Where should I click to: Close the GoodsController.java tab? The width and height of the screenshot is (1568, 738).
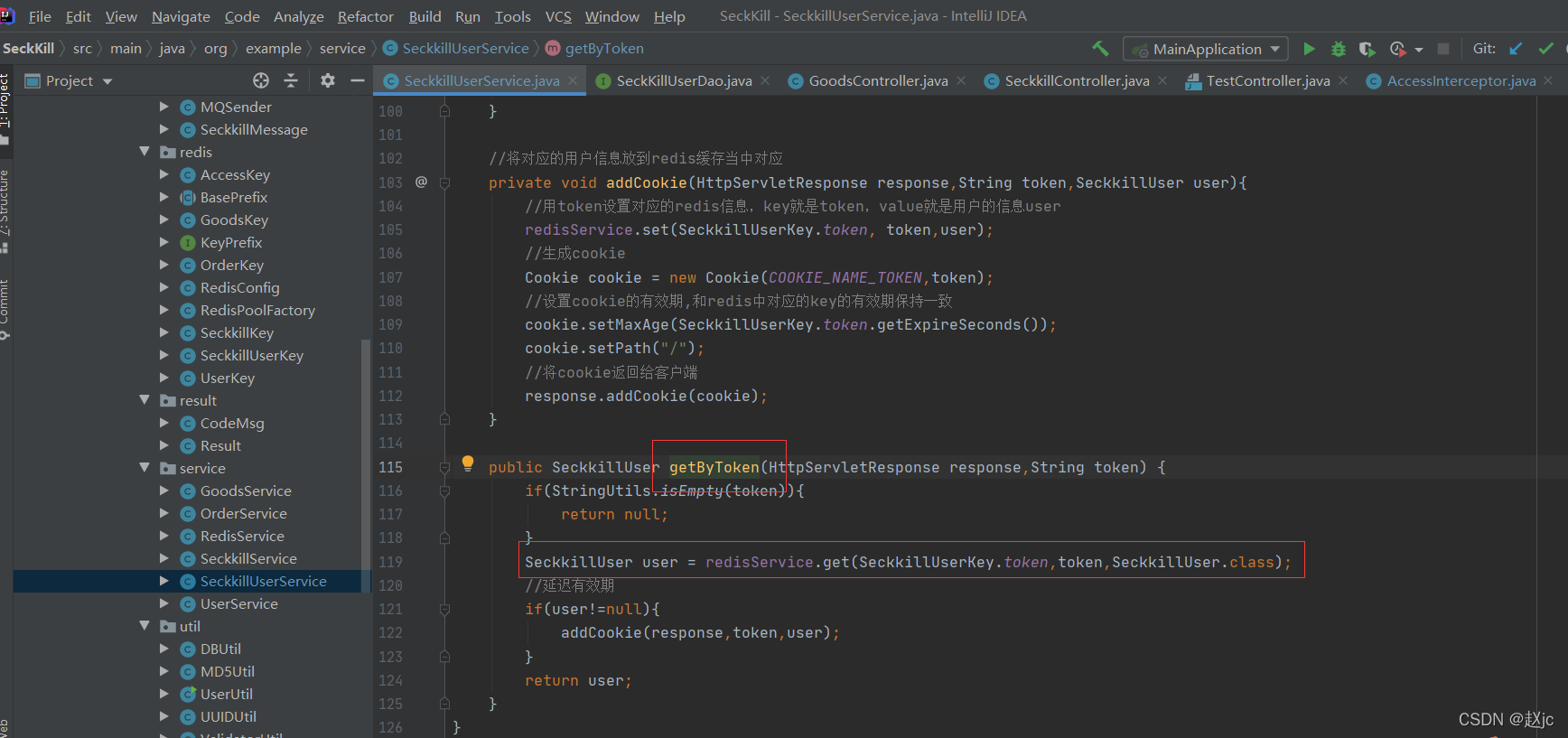961,80
